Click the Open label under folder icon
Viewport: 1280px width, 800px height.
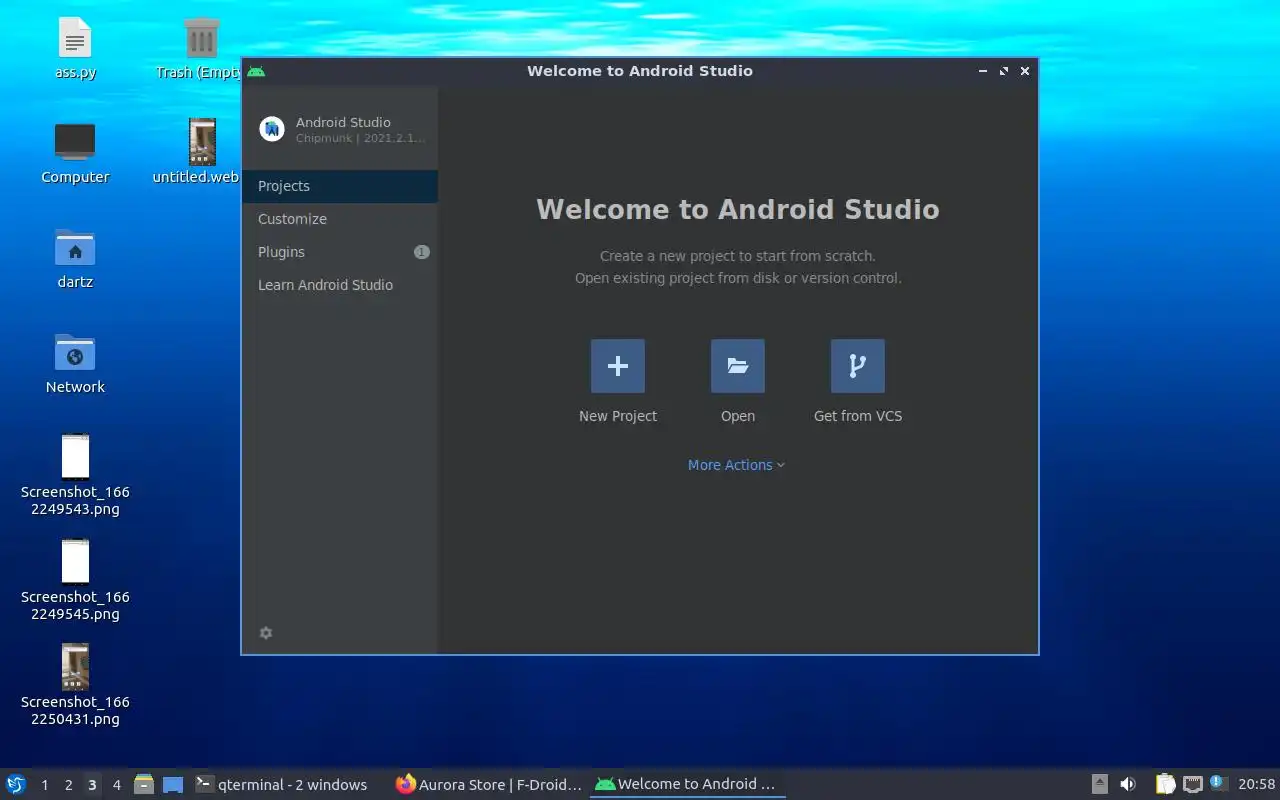[738, 416]
